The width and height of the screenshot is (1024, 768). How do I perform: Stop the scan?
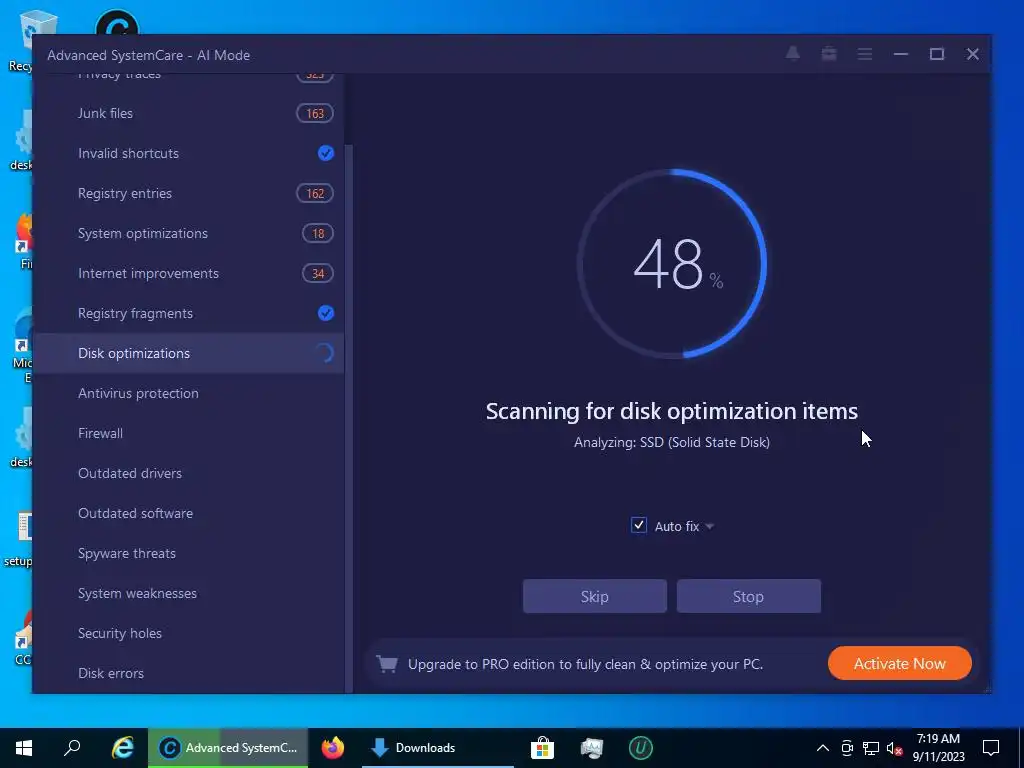(x=748, y=596)
